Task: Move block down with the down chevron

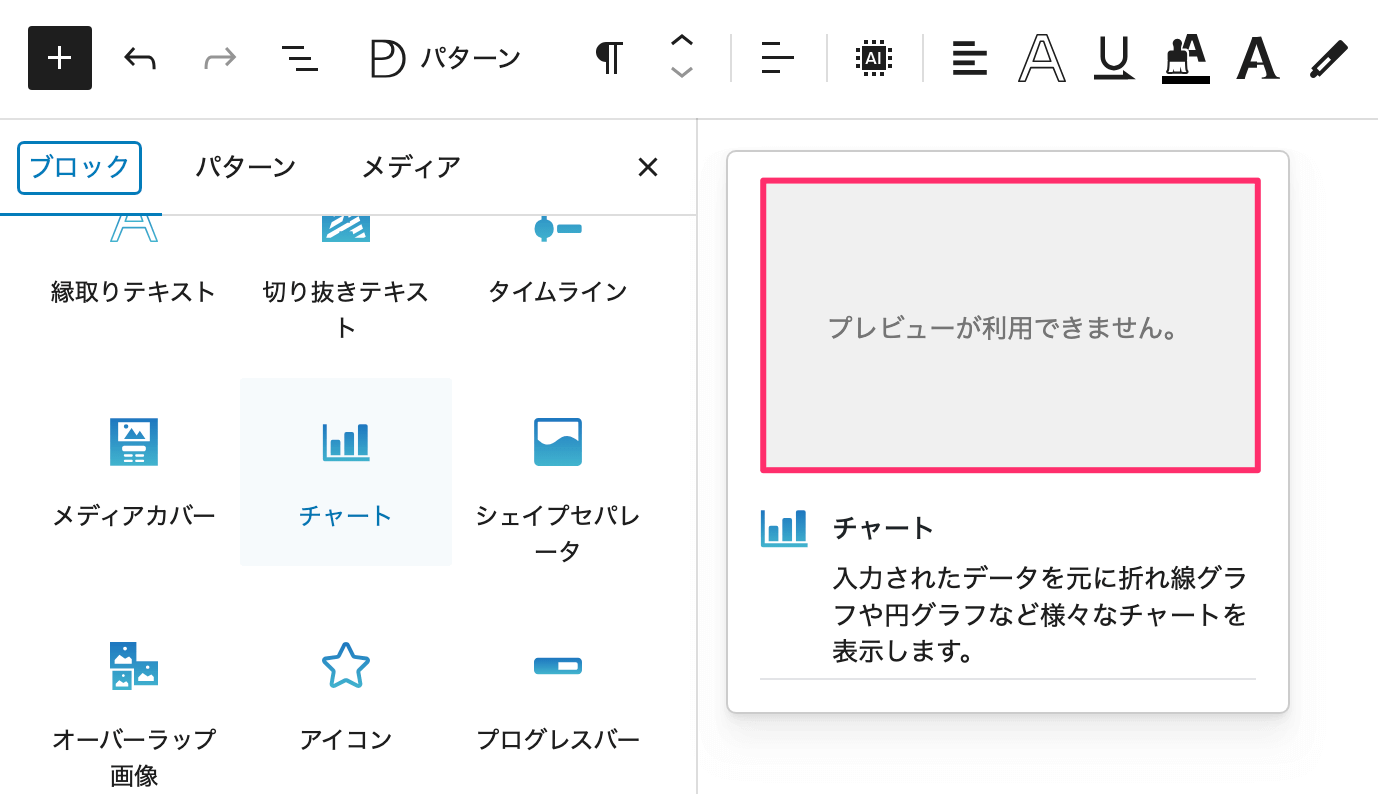Action: [x=682, y=73]
